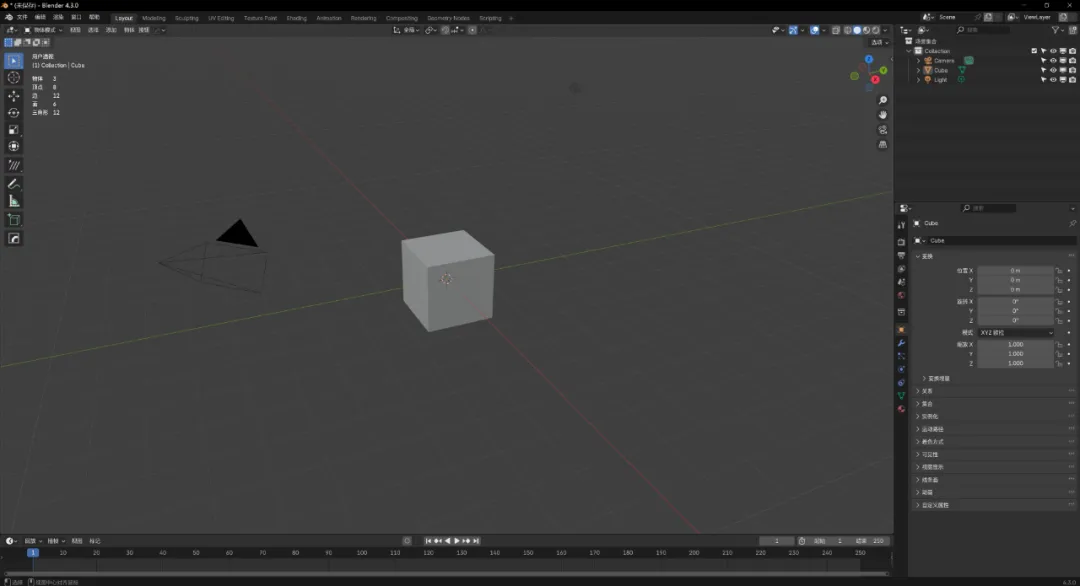Expand the Camera item in outliner
This screenshot has height=586, width=1080.
[x=918, y=61]
